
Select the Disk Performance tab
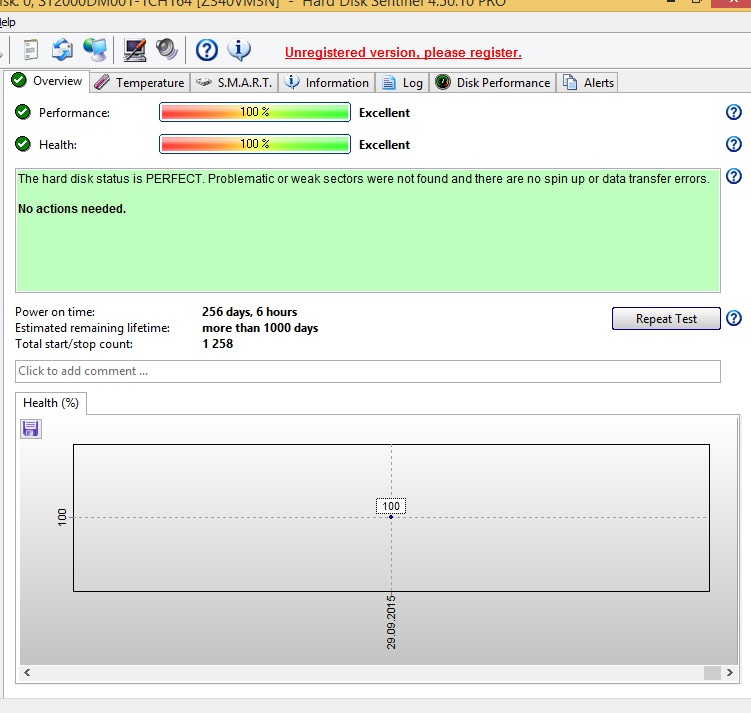coord(493,83)
